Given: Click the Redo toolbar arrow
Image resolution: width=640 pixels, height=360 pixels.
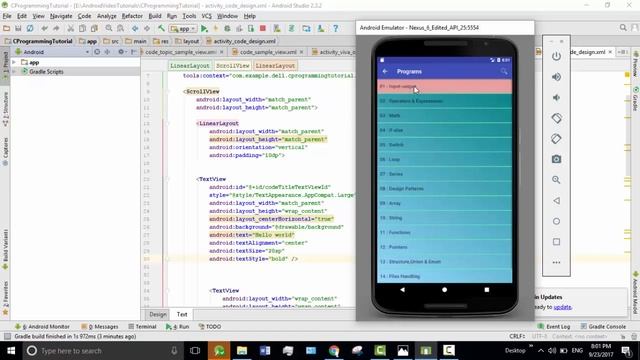Looking at the screenshot, I should 56,29.
